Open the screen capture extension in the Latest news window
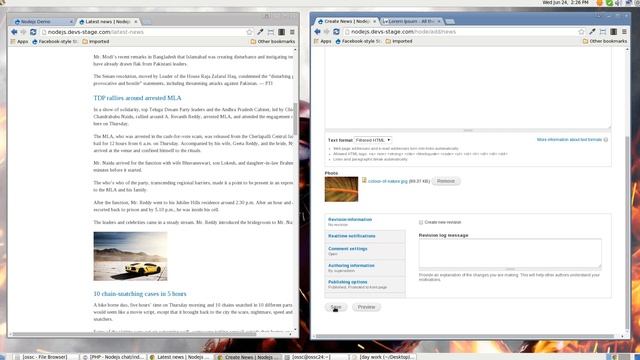The height and width of the screenshot is (360, 640). [271, 32]
